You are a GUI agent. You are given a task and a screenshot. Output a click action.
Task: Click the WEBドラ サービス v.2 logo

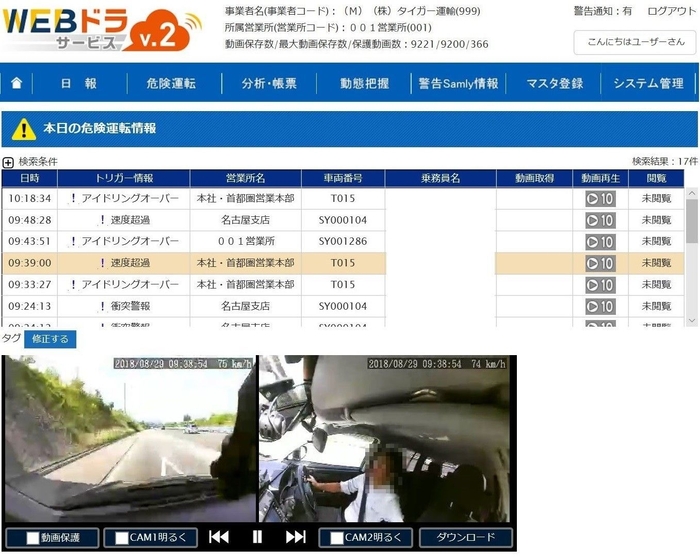pyautogui.click(x=88, y=31)
